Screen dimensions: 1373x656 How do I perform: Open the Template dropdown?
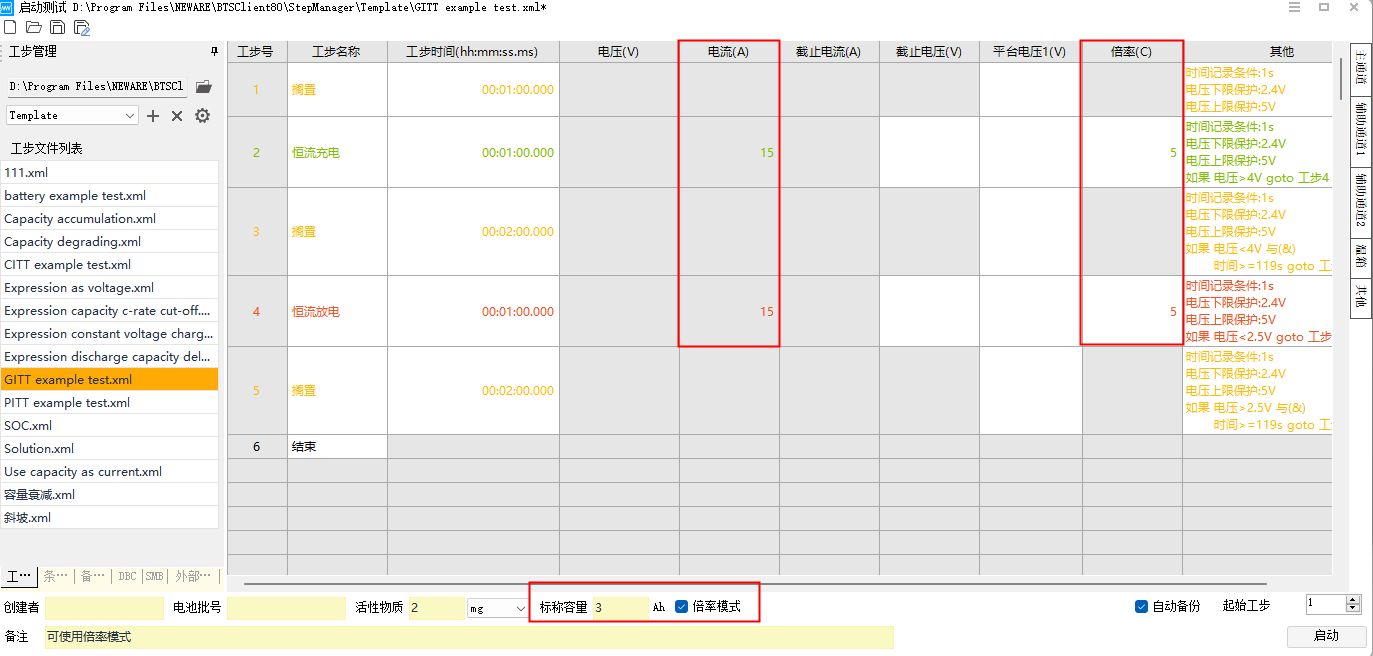tap(72, 116)
